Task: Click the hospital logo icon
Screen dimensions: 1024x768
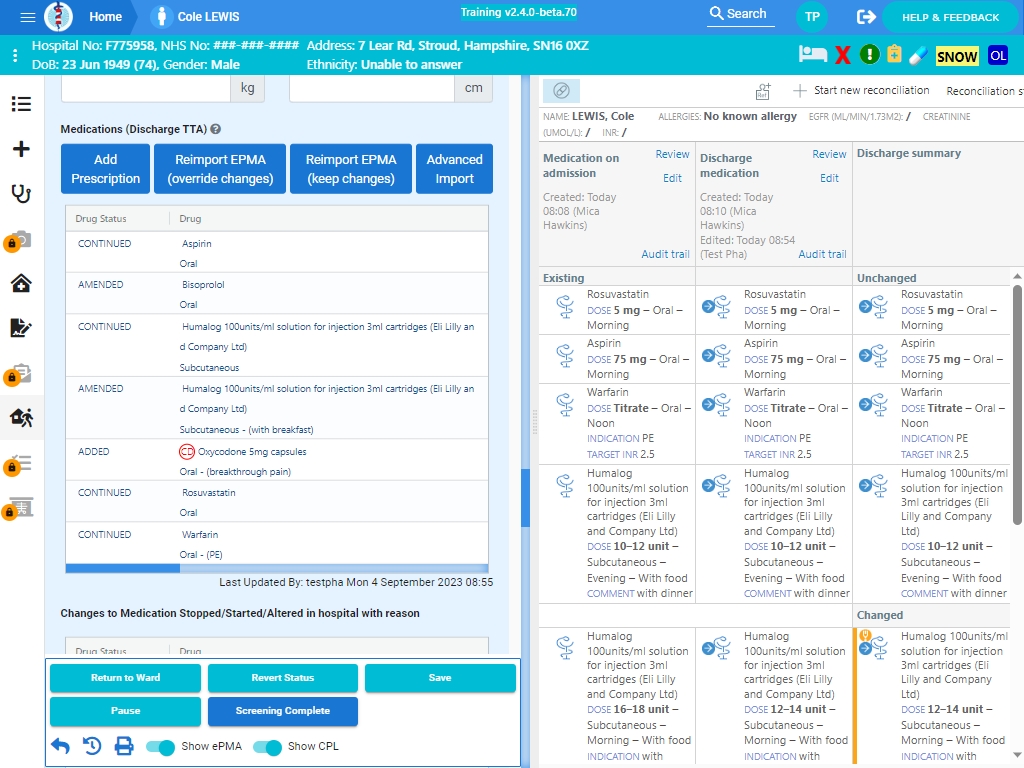Action: (x=58, y=16)
